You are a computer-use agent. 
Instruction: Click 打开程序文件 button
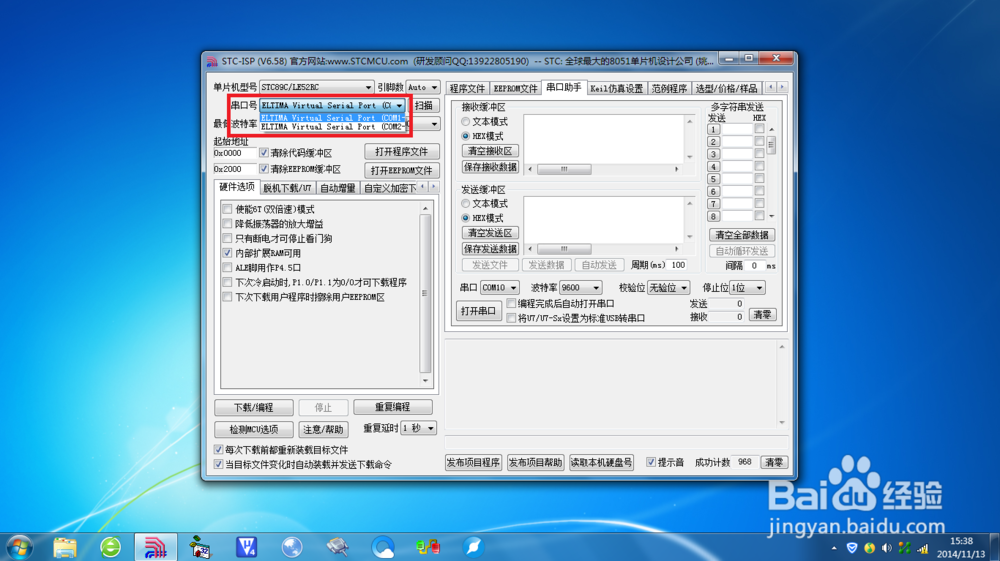[x=402, y=152]
